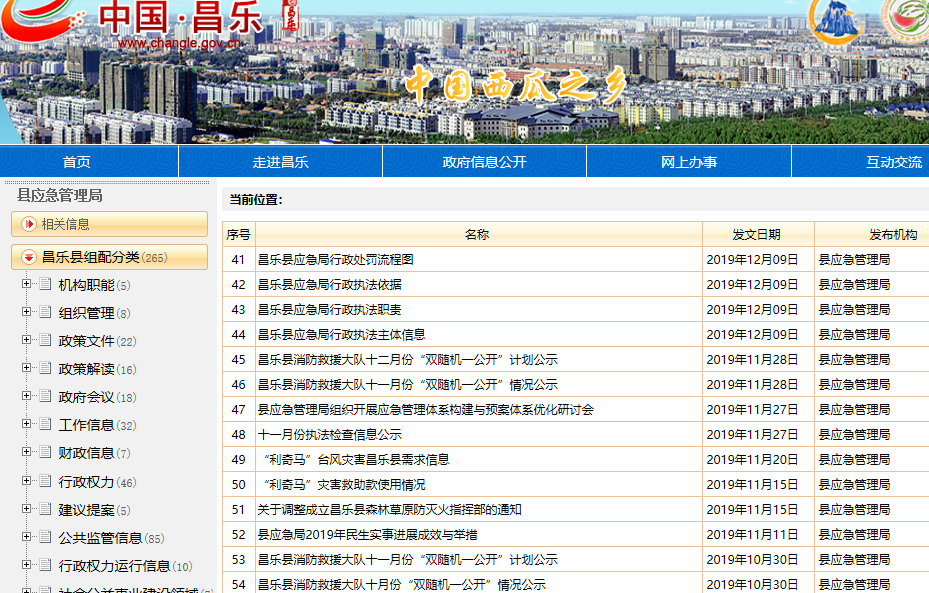Select the 政府会议 tree item
Image resolution: width=929 pixels, height=593 pixels.
86,397
